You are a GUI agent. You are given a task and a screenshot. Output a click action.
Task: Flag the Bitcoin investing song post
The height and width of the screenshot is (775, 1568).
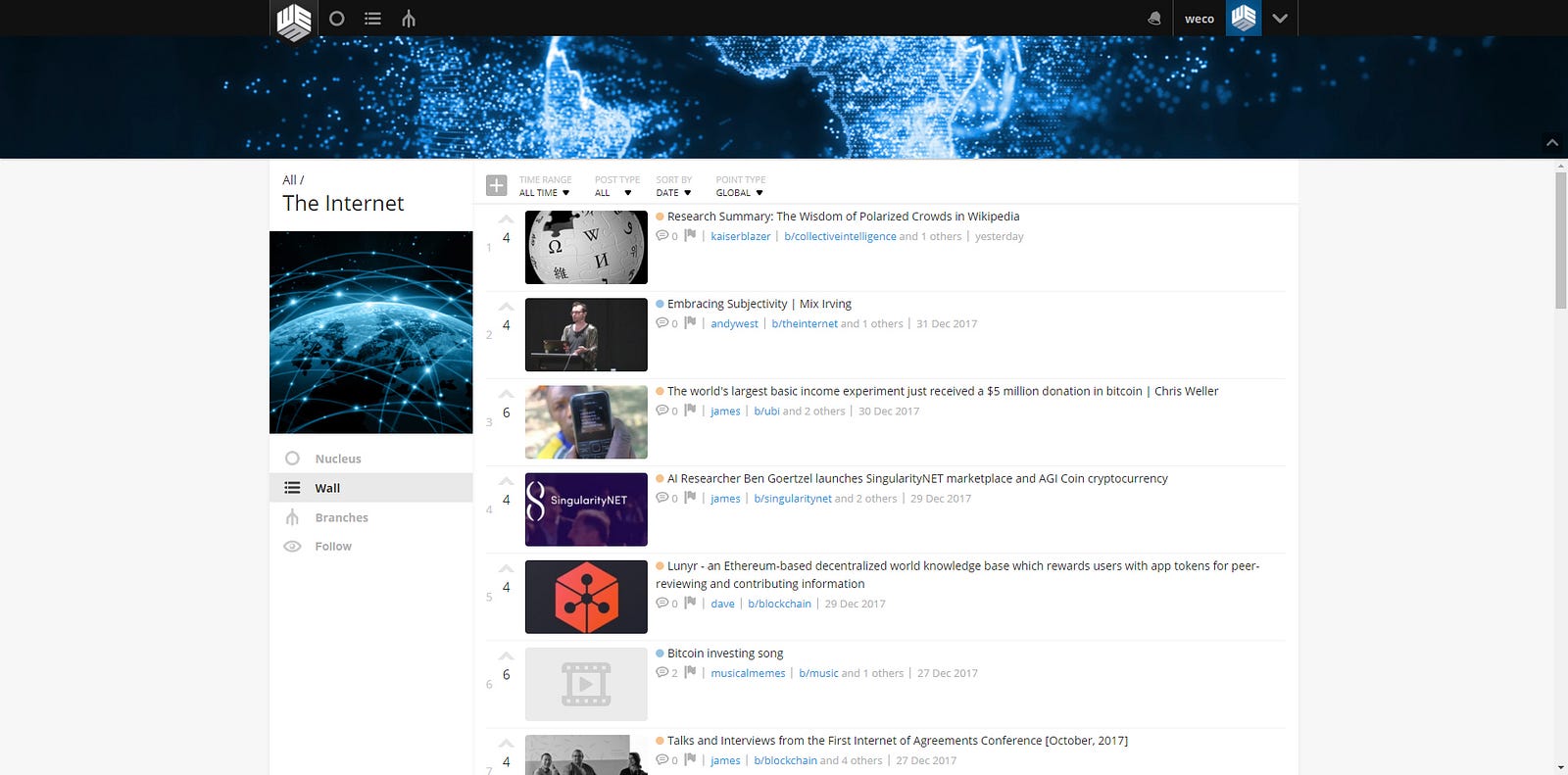point(690,672)
